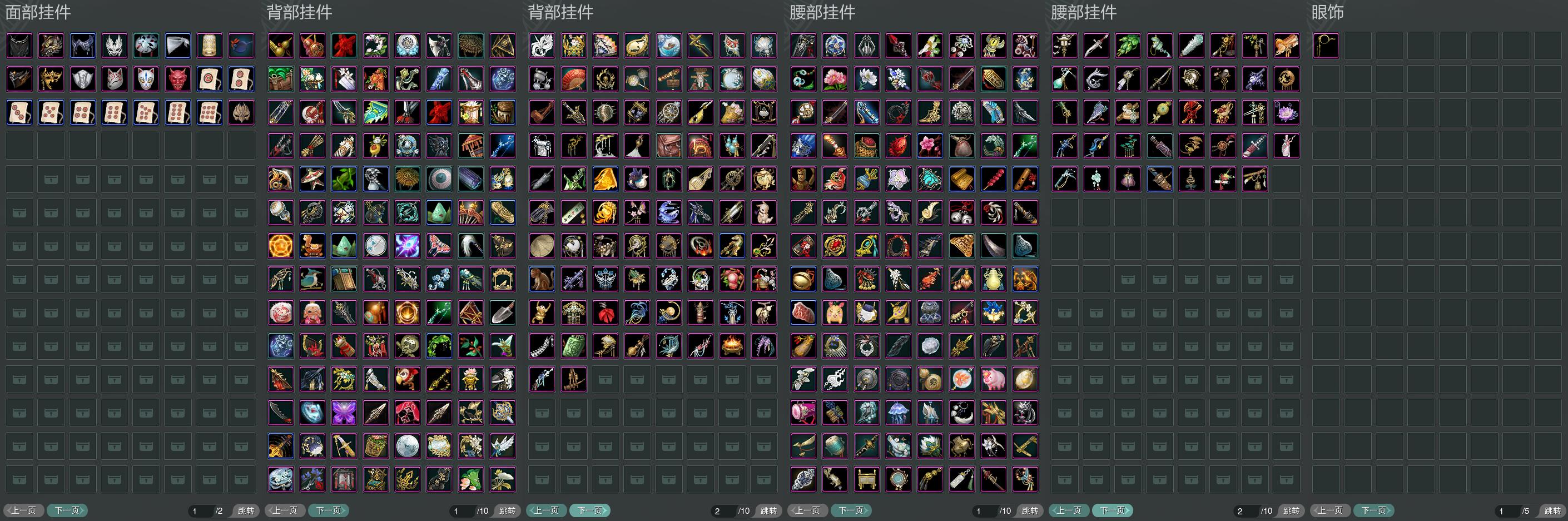
Task: Choose the golden butterfly masquerade mask
Action: click(x=51, y=79)
